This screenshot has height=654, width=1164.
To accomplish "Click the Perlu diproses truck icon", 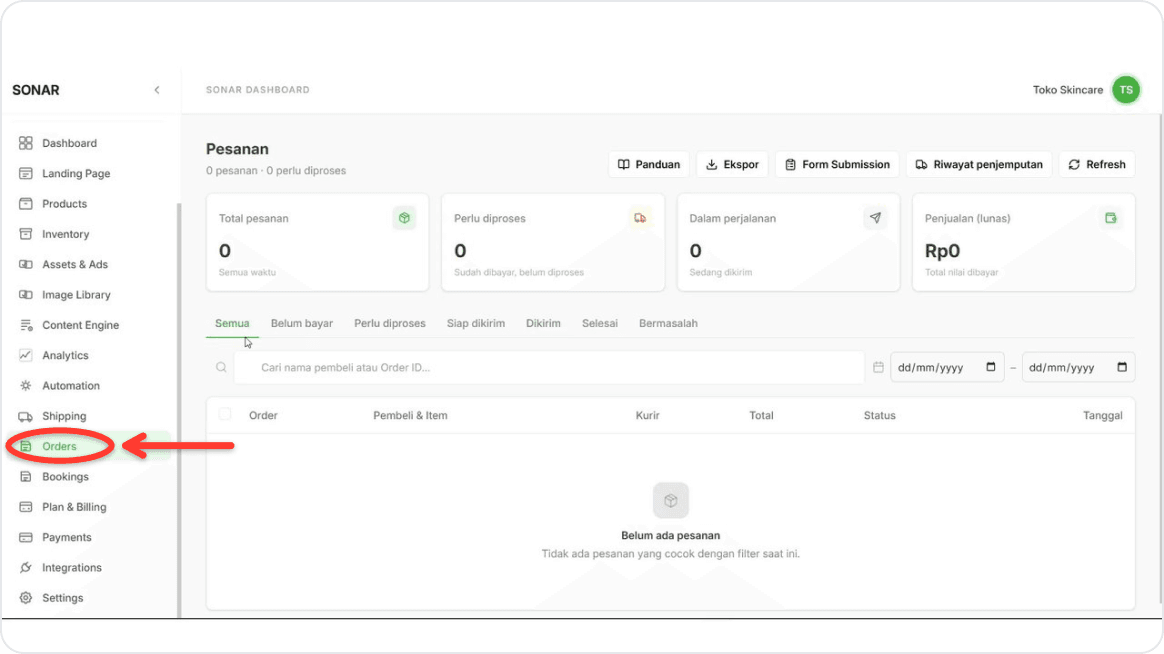I will coord(640,218).
